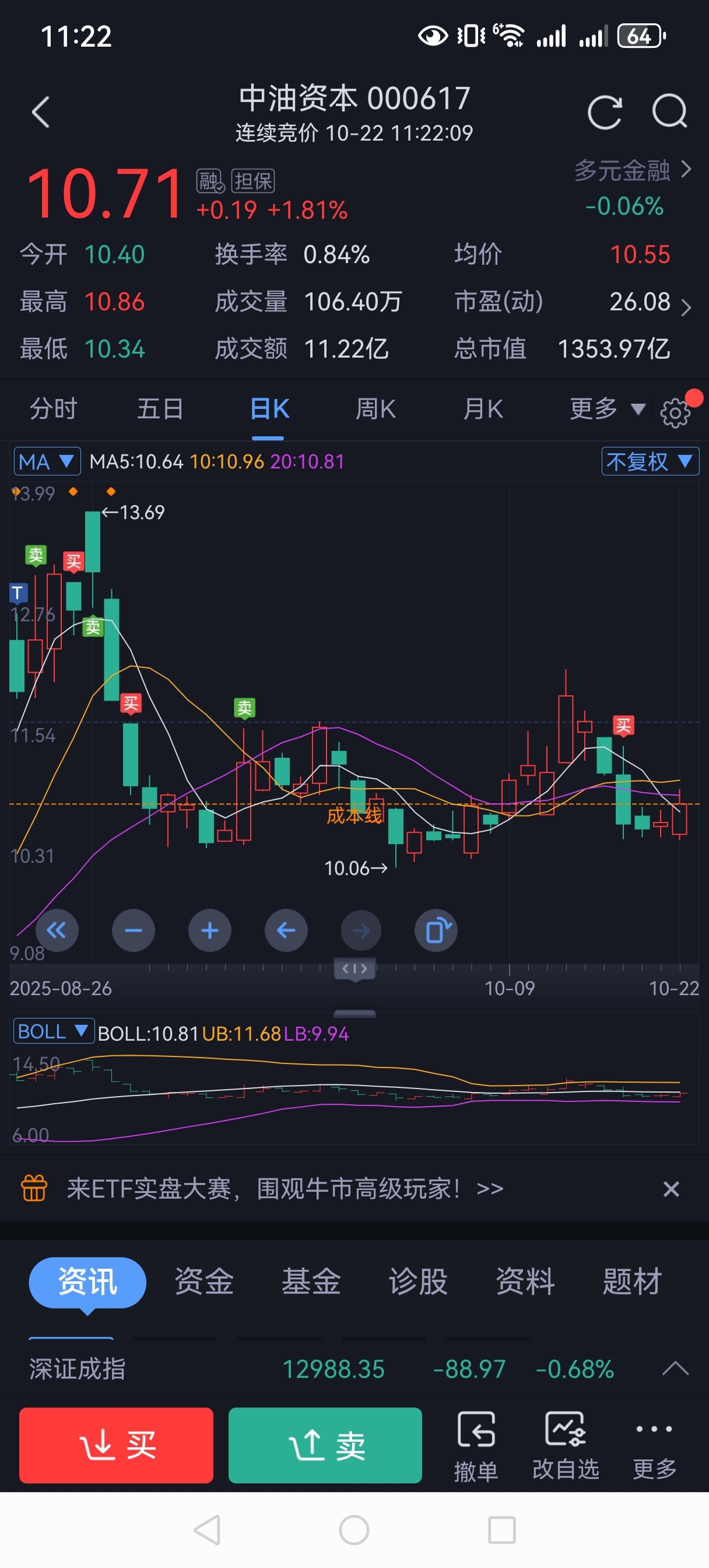Tap the 换手率 0.84% value
The image size is (709, 1568).
tap(336, 254)
